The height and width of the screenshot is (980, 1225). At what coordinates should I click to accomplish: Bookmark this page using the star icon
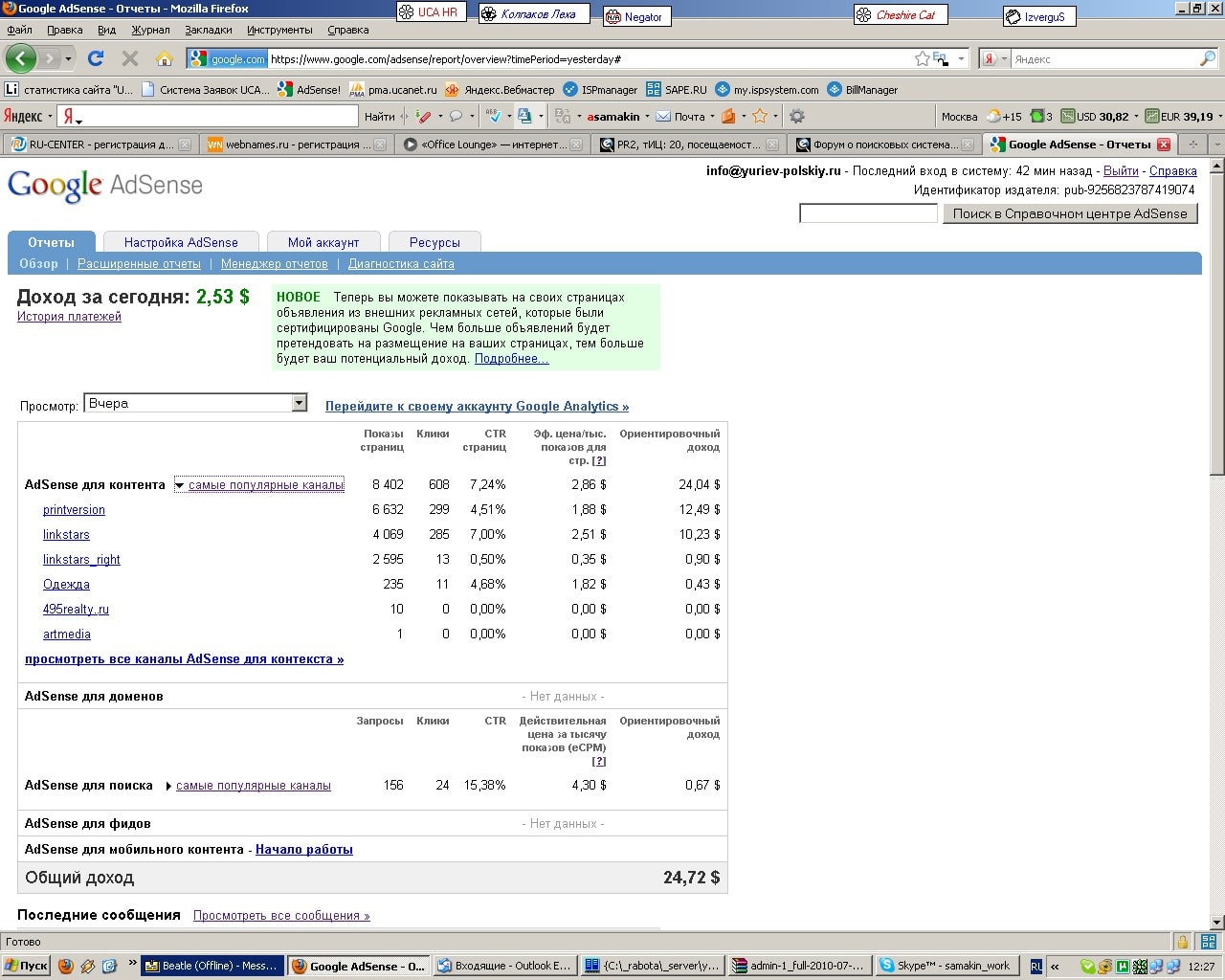(x=922, y=58)
